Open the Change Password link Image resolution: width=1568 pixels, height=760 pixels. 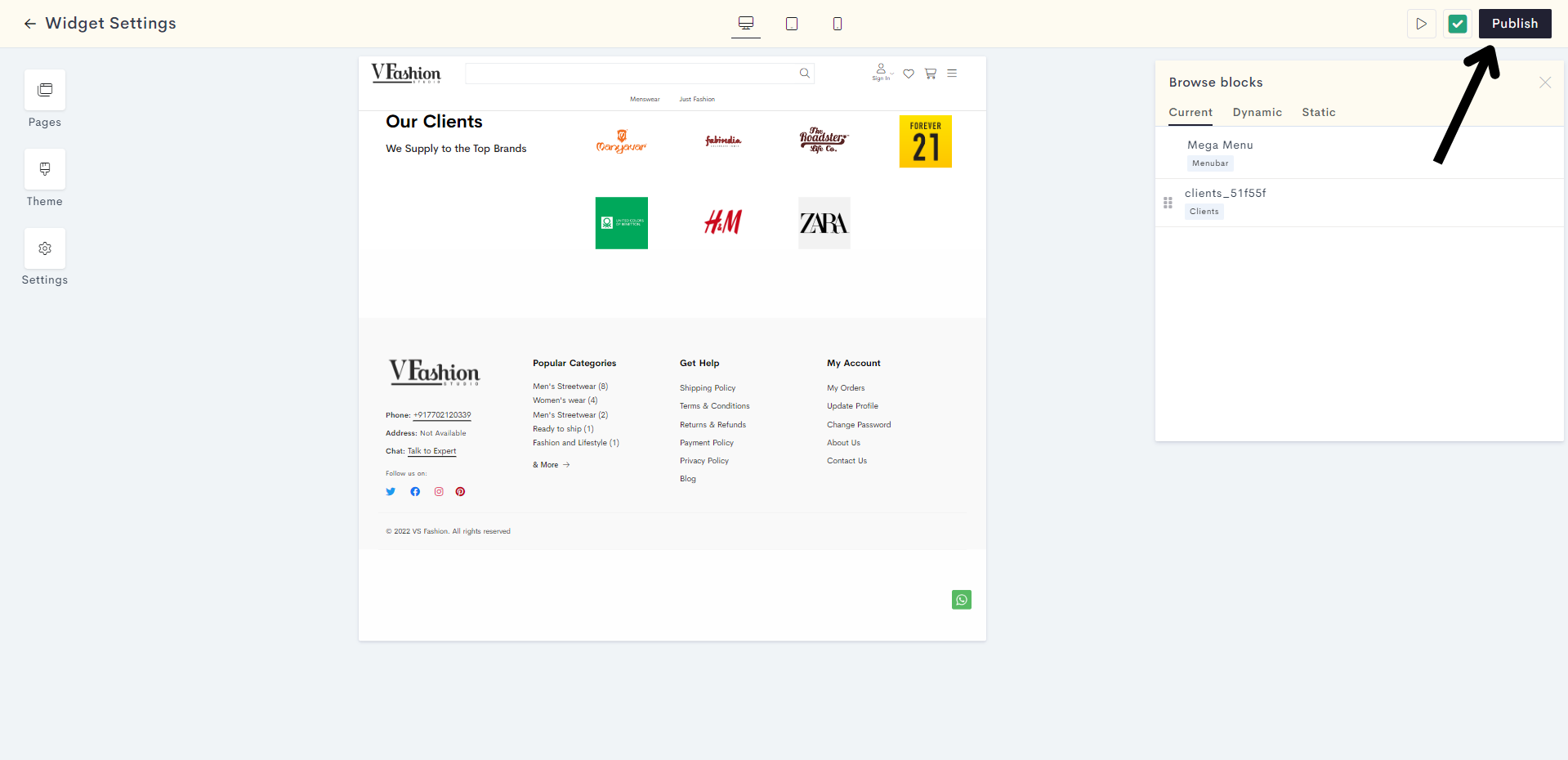click(x=859, y=425)
